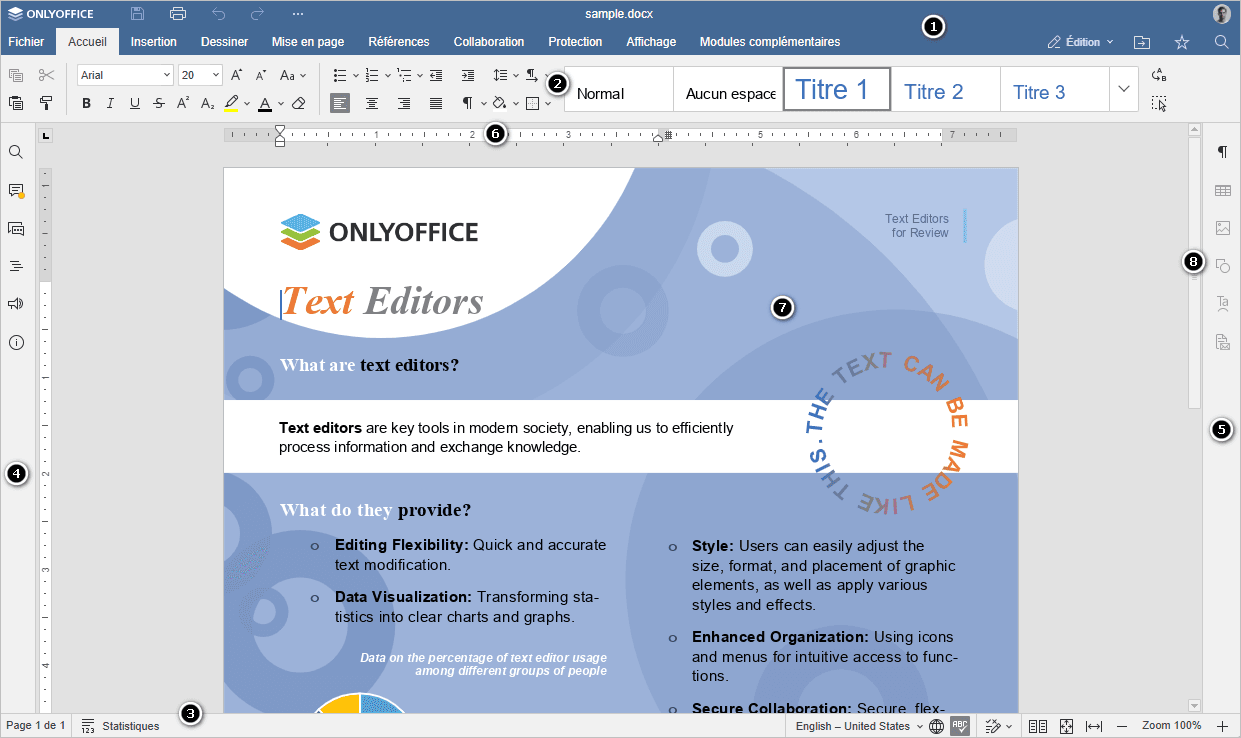Toggle strikethrough formatting
Image resolution: width=1241 pixels, height=738 pixels.
coord(159,103)
